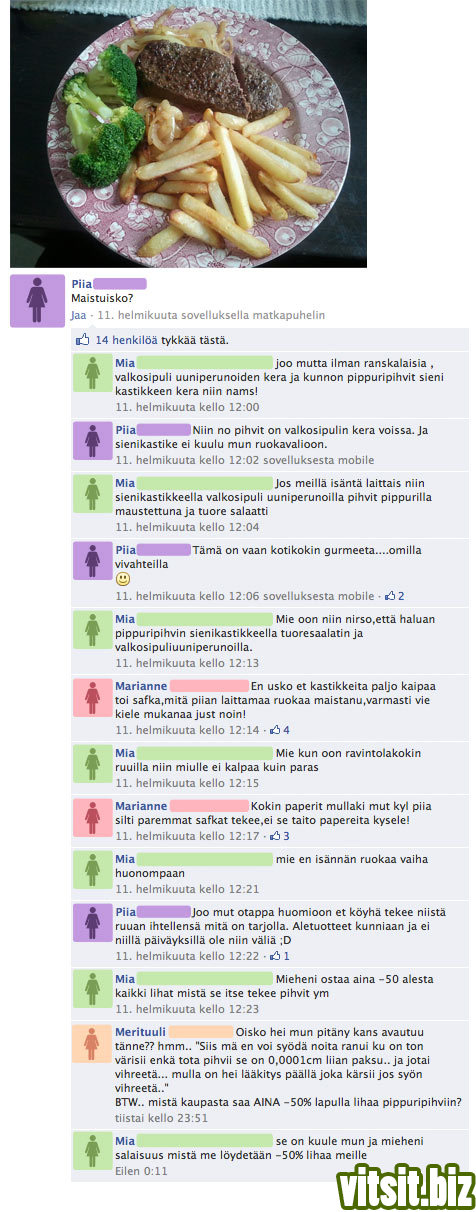The width and height of the screenshot is (476, 1212).
Task: Click Merituuli's orange avatar
Action: pos(92,1042)
